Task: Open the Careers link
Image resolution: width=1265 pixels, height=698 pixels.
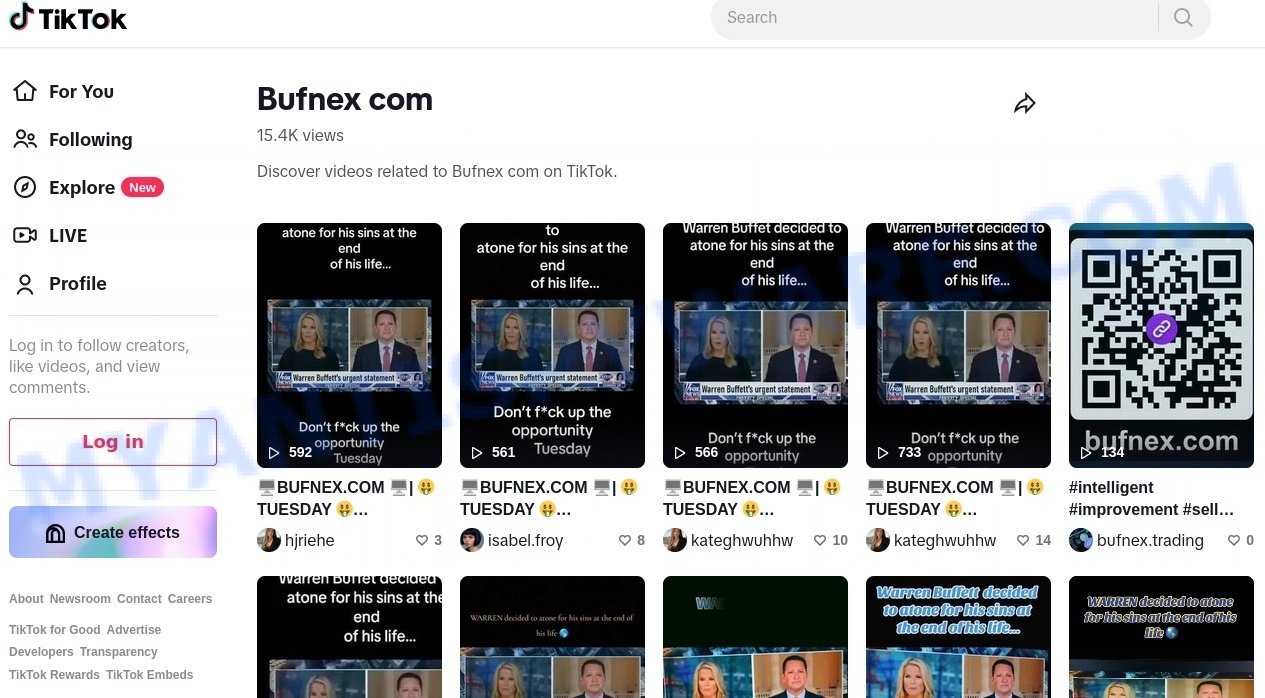Action: click(190, 599)
